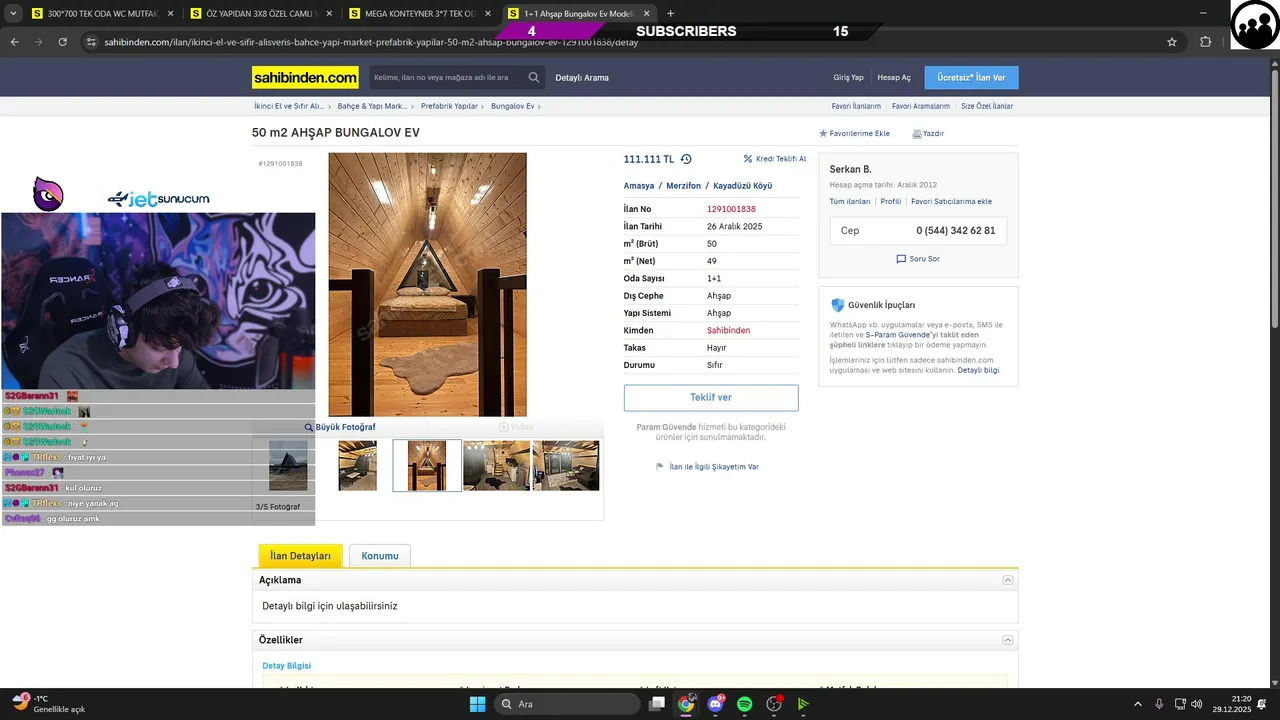Switch to the Konumu tab
Screen dimensions: 1280x720
pos(380,556)
